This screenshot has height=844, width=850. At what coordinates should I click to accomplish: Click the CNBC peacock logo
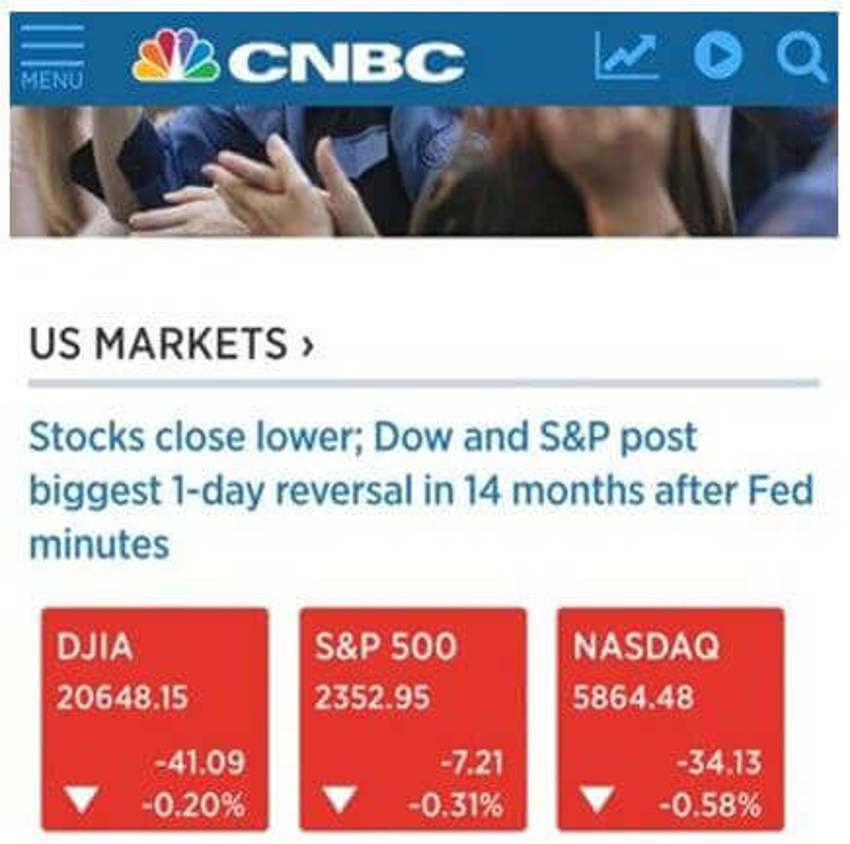coord(176,55)
